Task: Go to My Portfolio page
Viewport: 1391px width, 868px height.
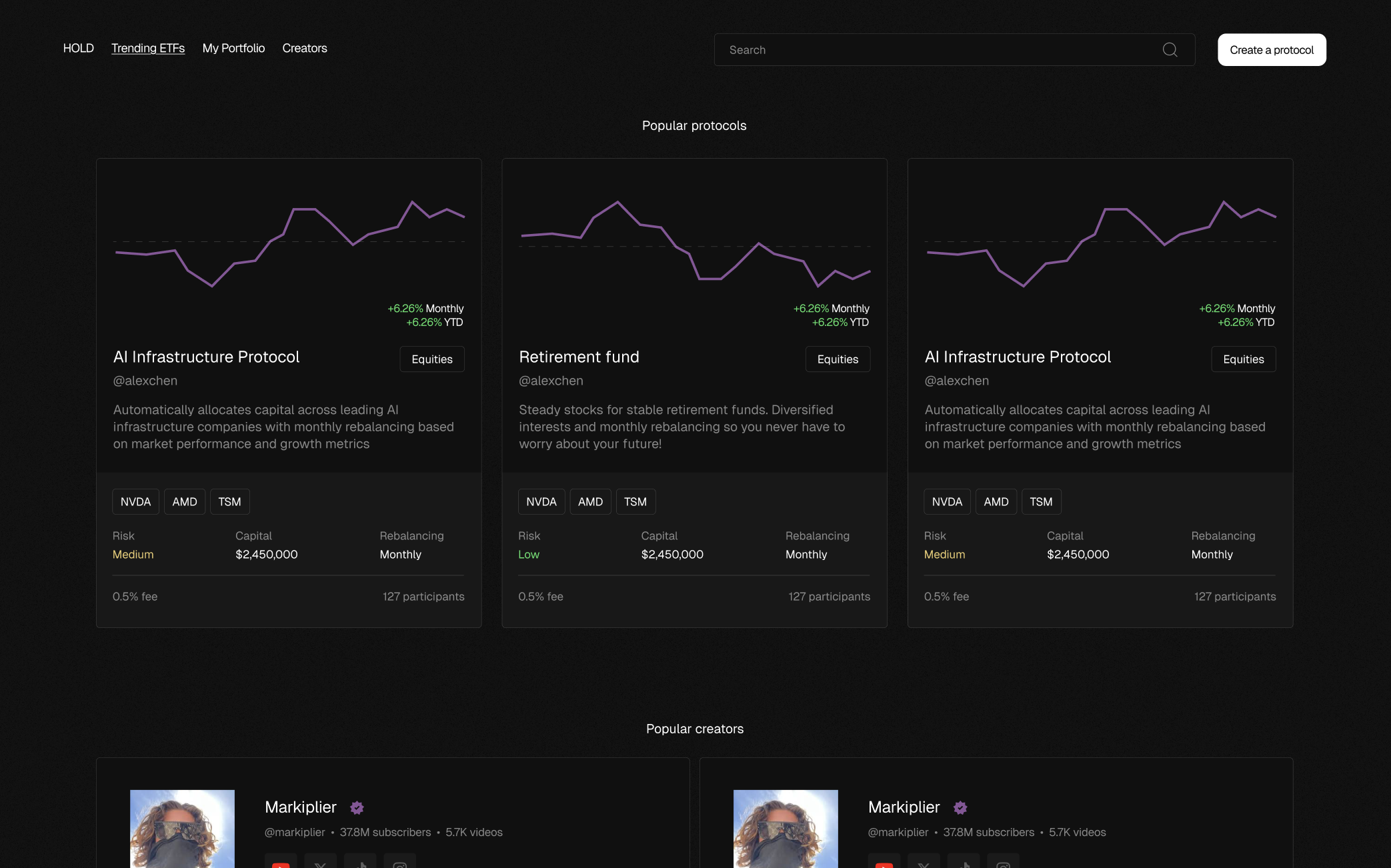Action: (x=233, y=48)
